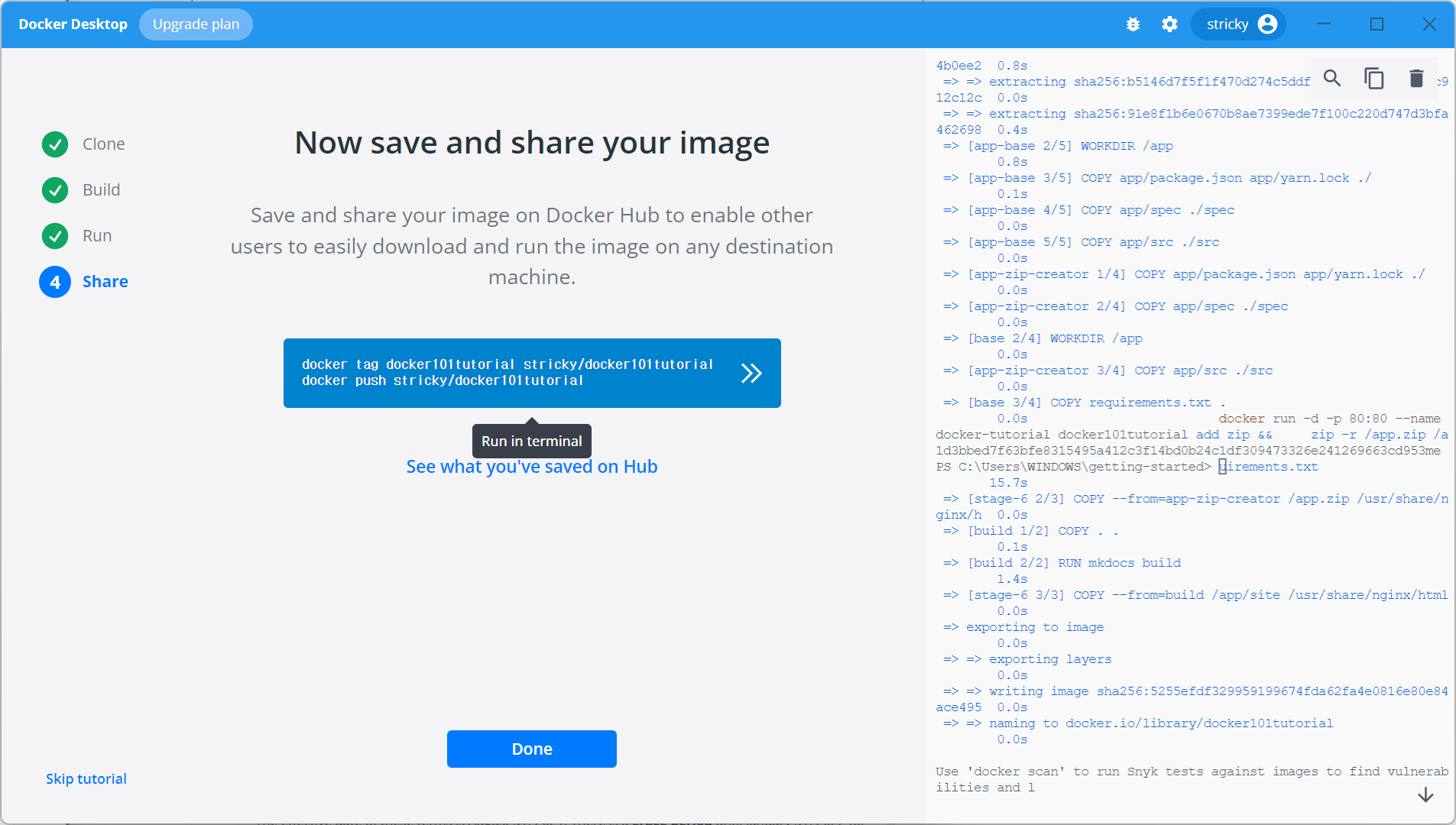
Task: Jump to bottom of terminal output
Action: 1425,795
